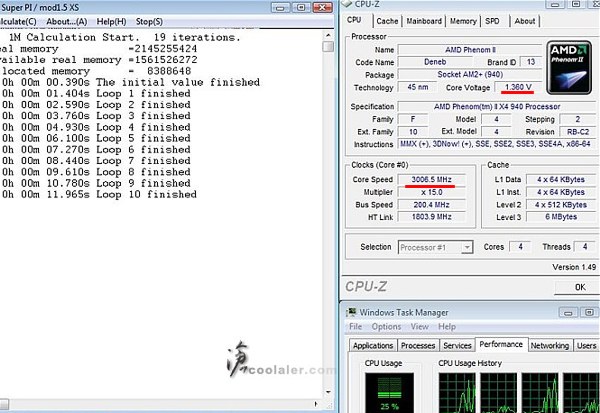The height and width of the screenshot is (413, 600).
Task: Open the File menu in Task Manager
Action: (355, 326)
